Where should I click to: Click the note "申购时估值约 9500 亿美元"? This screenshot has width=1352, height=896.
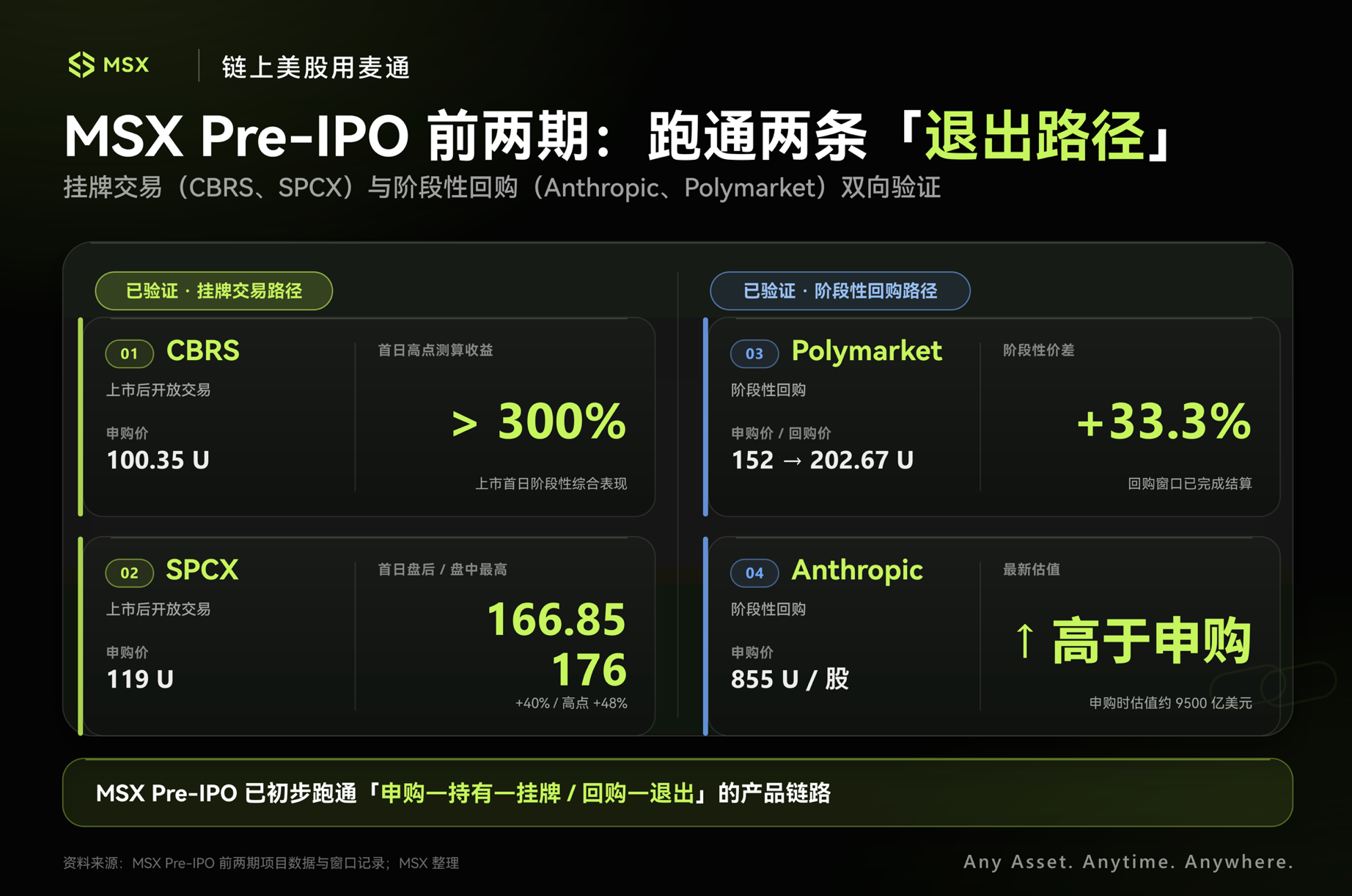[1171, 703]
